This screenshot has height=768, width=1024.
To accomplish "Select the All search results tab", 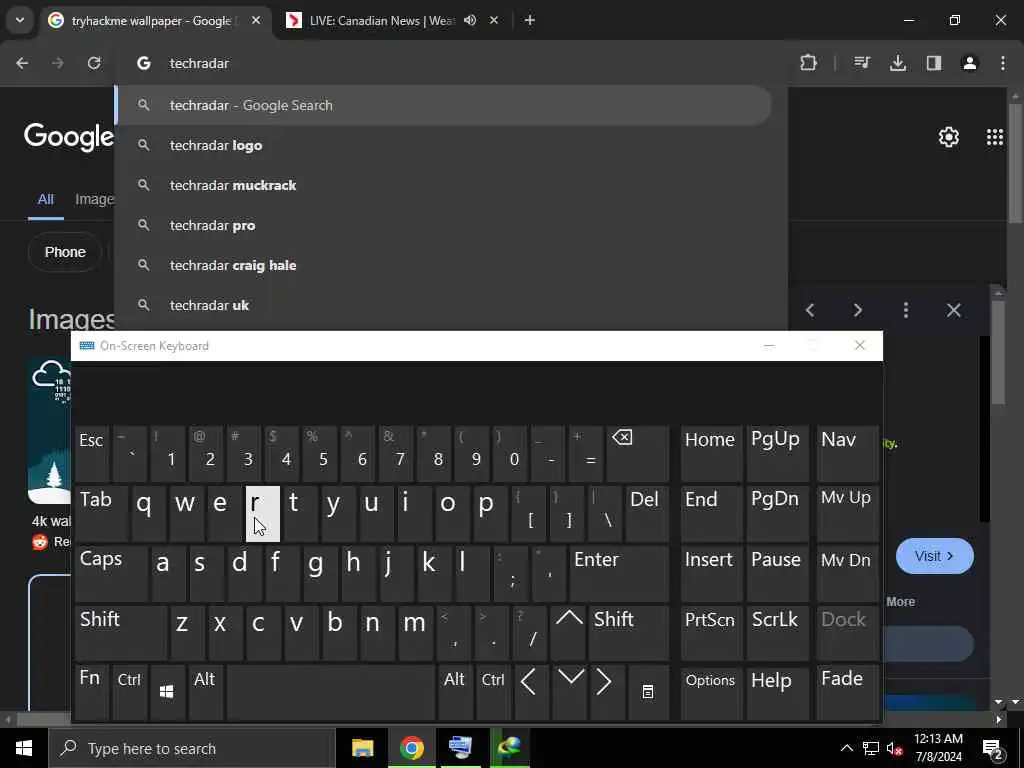I will [45, 200].
